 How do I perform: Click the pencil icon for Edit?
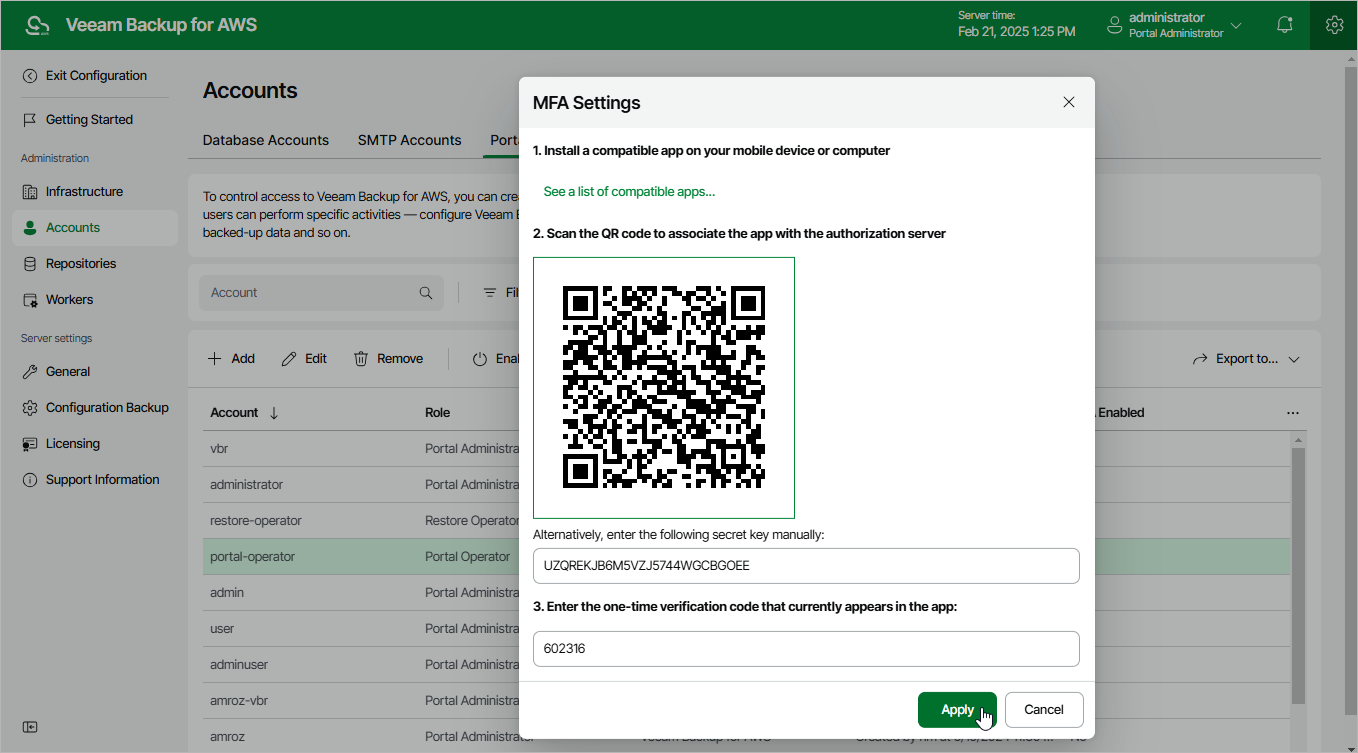289,359
